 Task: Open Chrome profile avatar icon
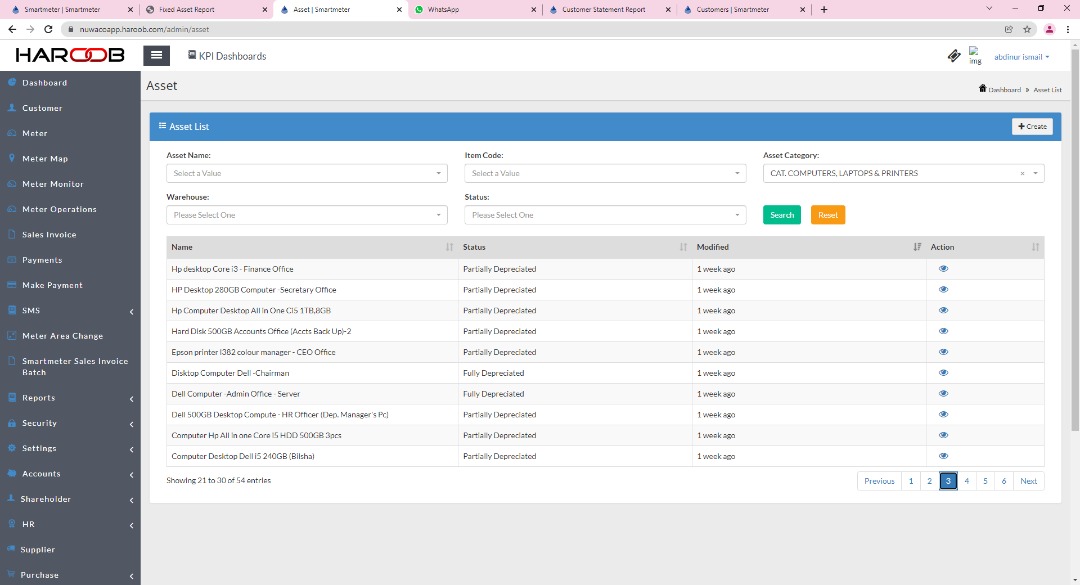pos(1050,29)
